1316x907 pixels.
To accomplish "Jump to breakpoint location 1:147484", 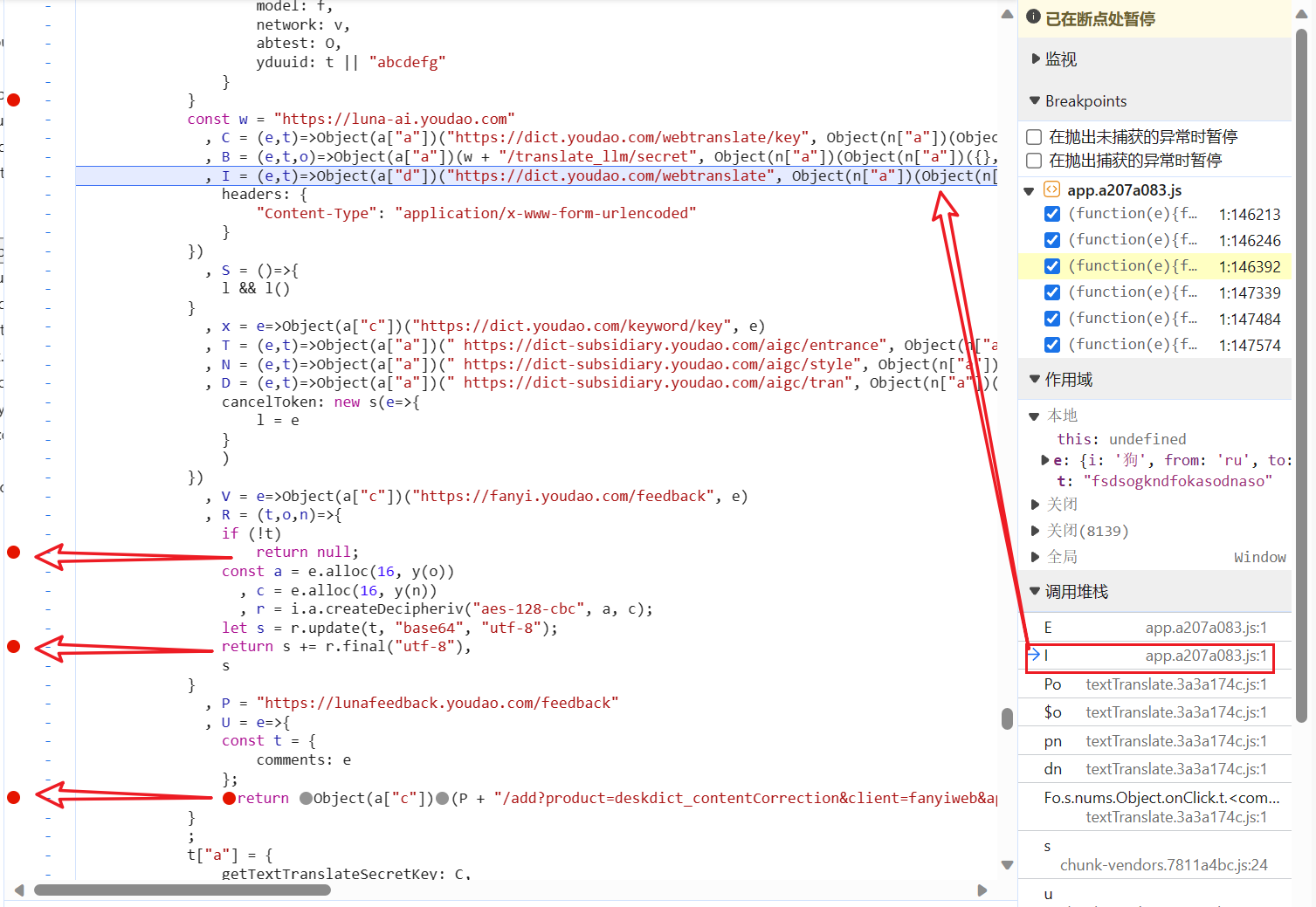I will pyautogui.click(x=1250, y=320).
